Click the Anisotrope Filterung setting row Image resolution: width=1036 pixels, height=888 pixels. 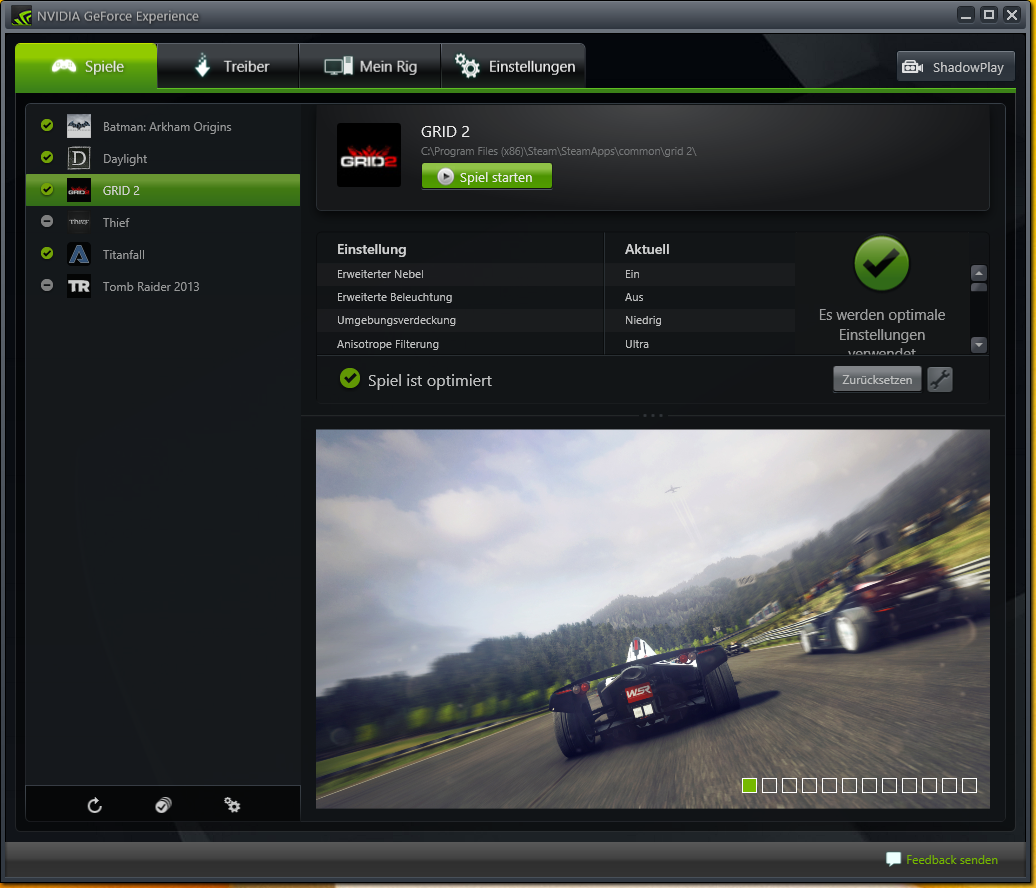pos(556,344)
